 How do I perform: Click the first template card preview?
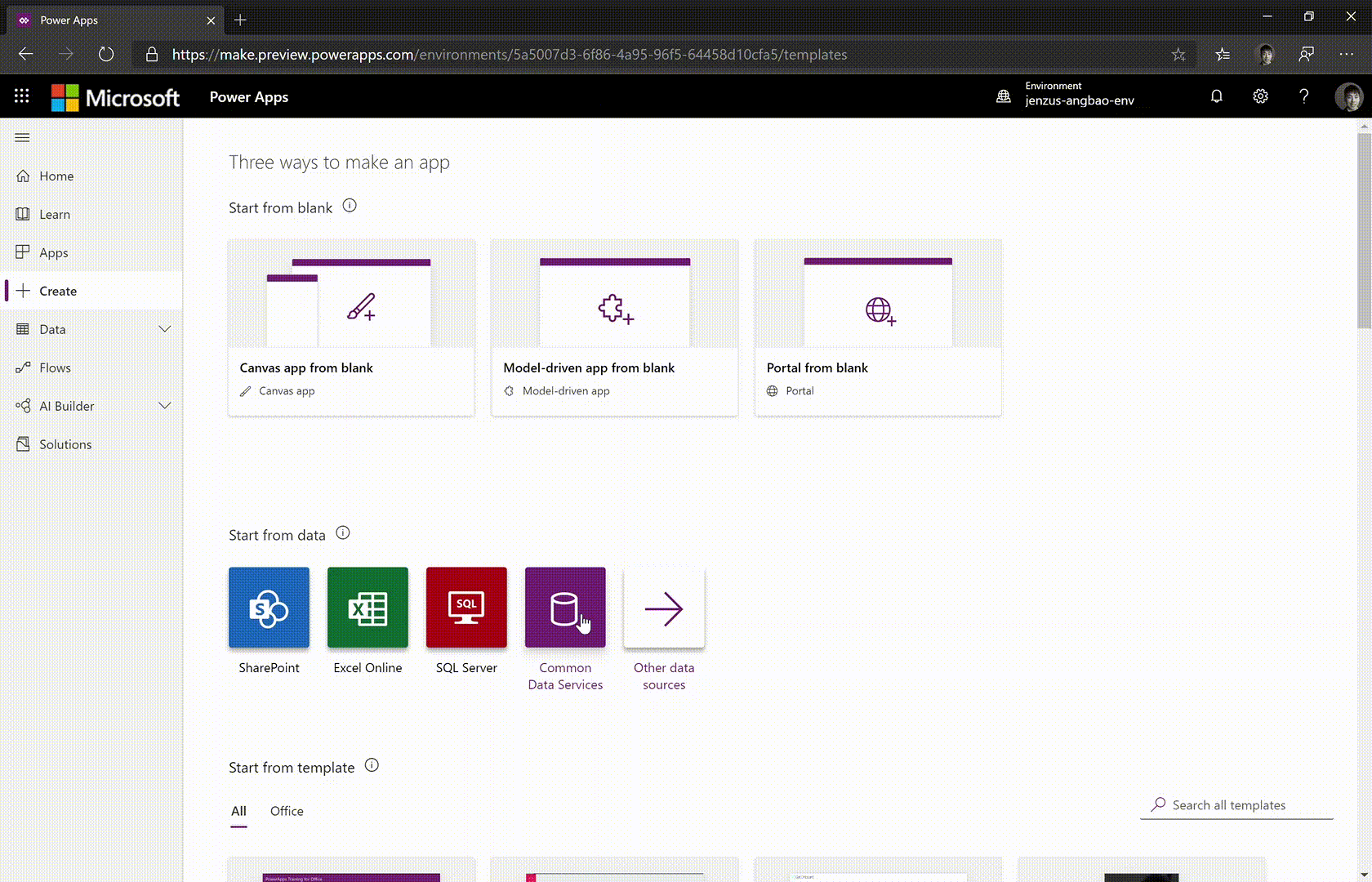[x=351, y=869]
